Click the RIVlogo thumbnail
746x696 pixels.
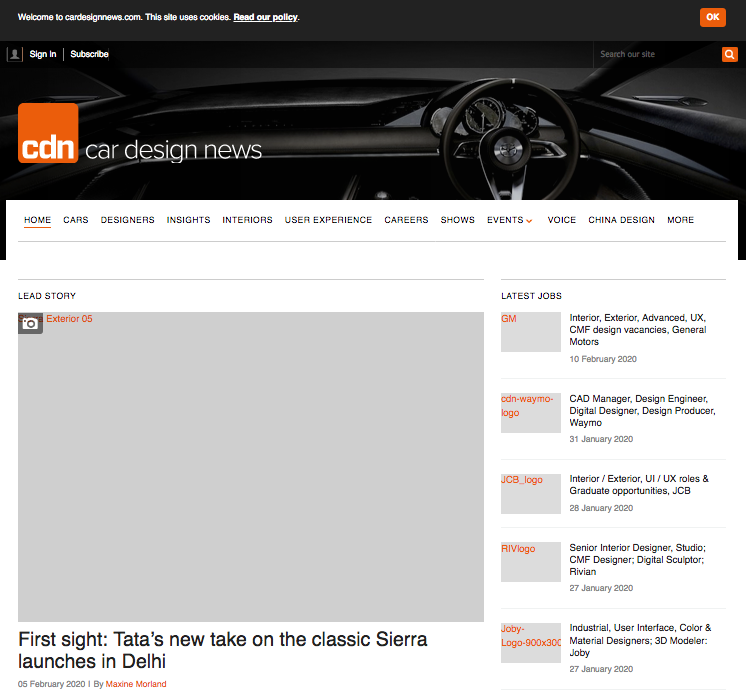coord(531,562)
